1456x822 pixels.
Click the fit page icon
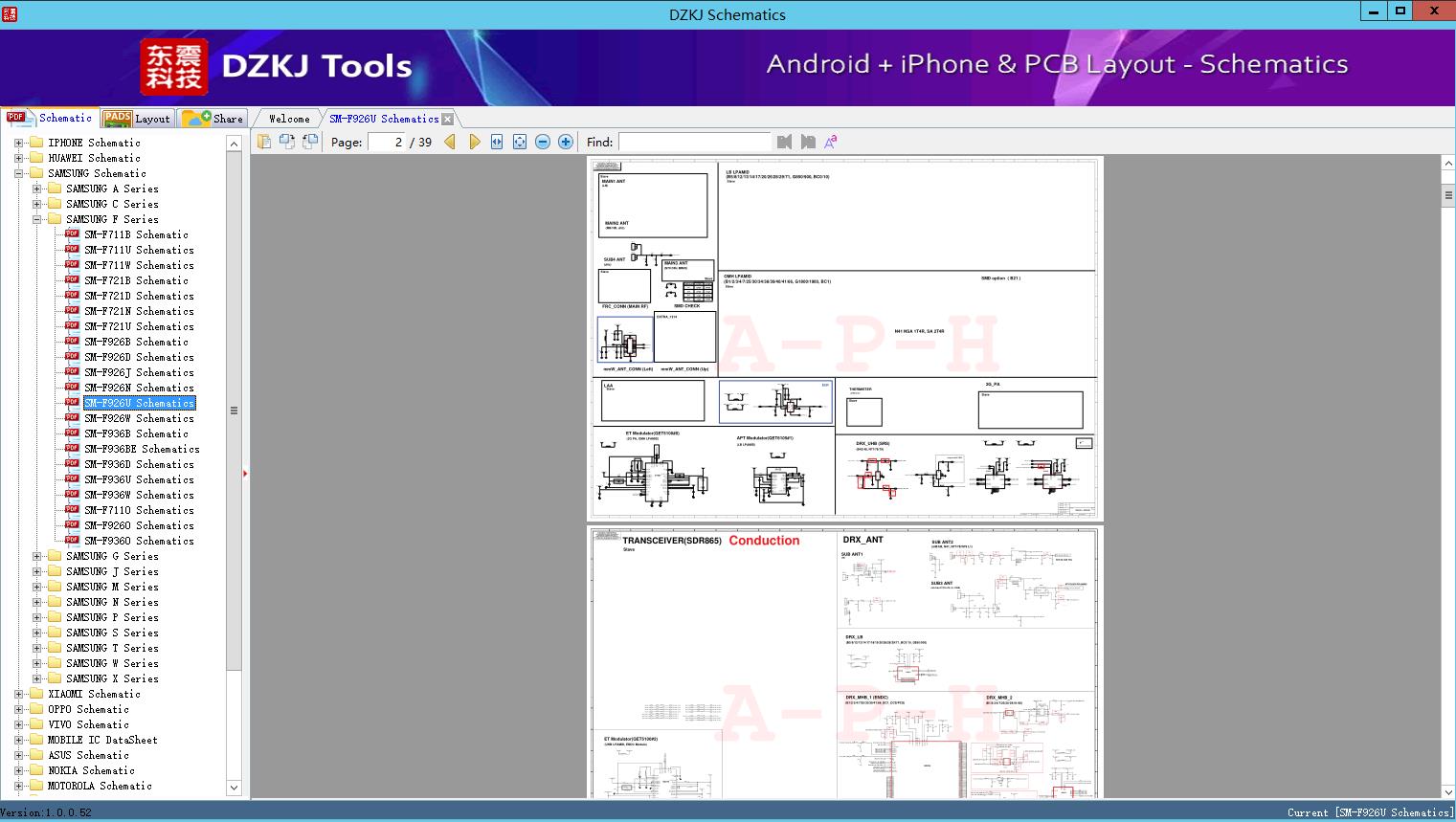pyautogui.click(x=520, y=142)
